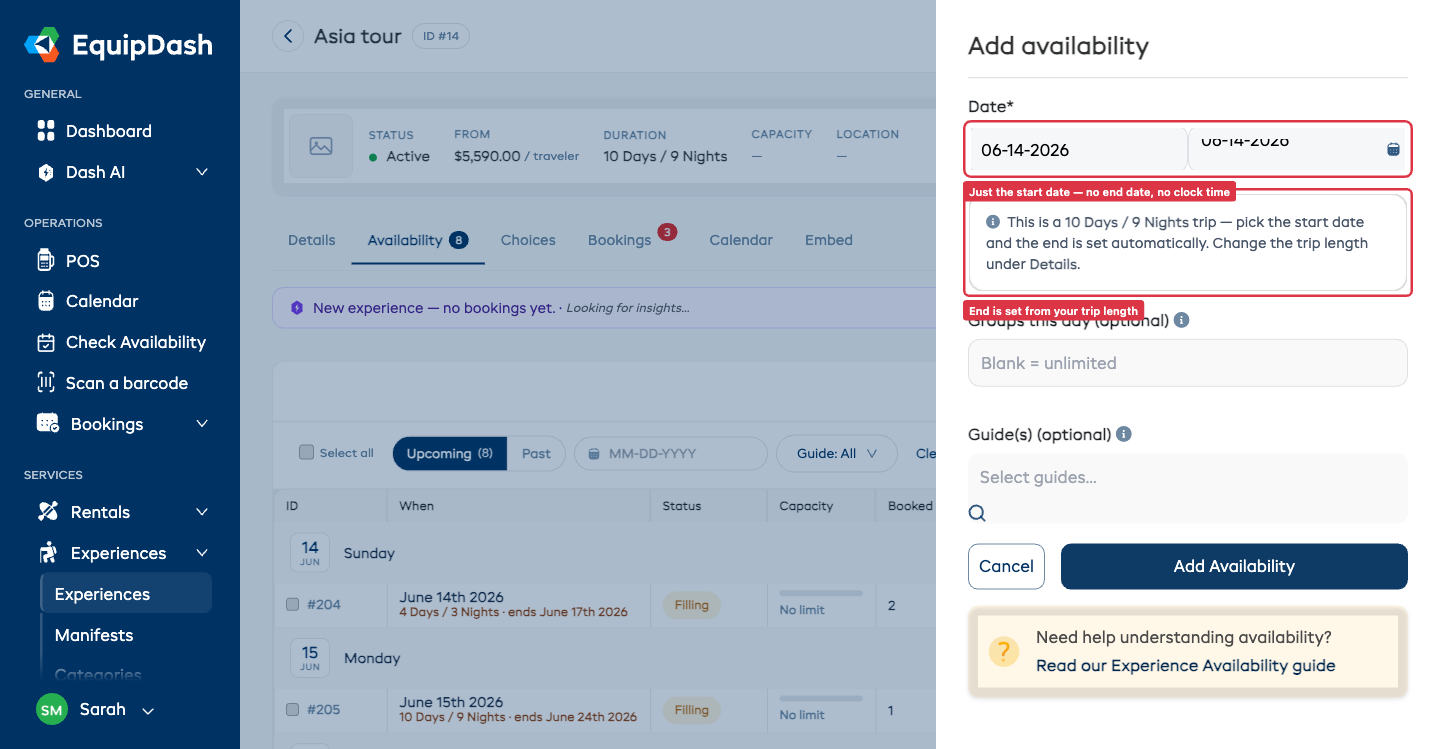Click the Filling status badge for #204
This screenshot has height=749, width=1440.
click(691, 604)
